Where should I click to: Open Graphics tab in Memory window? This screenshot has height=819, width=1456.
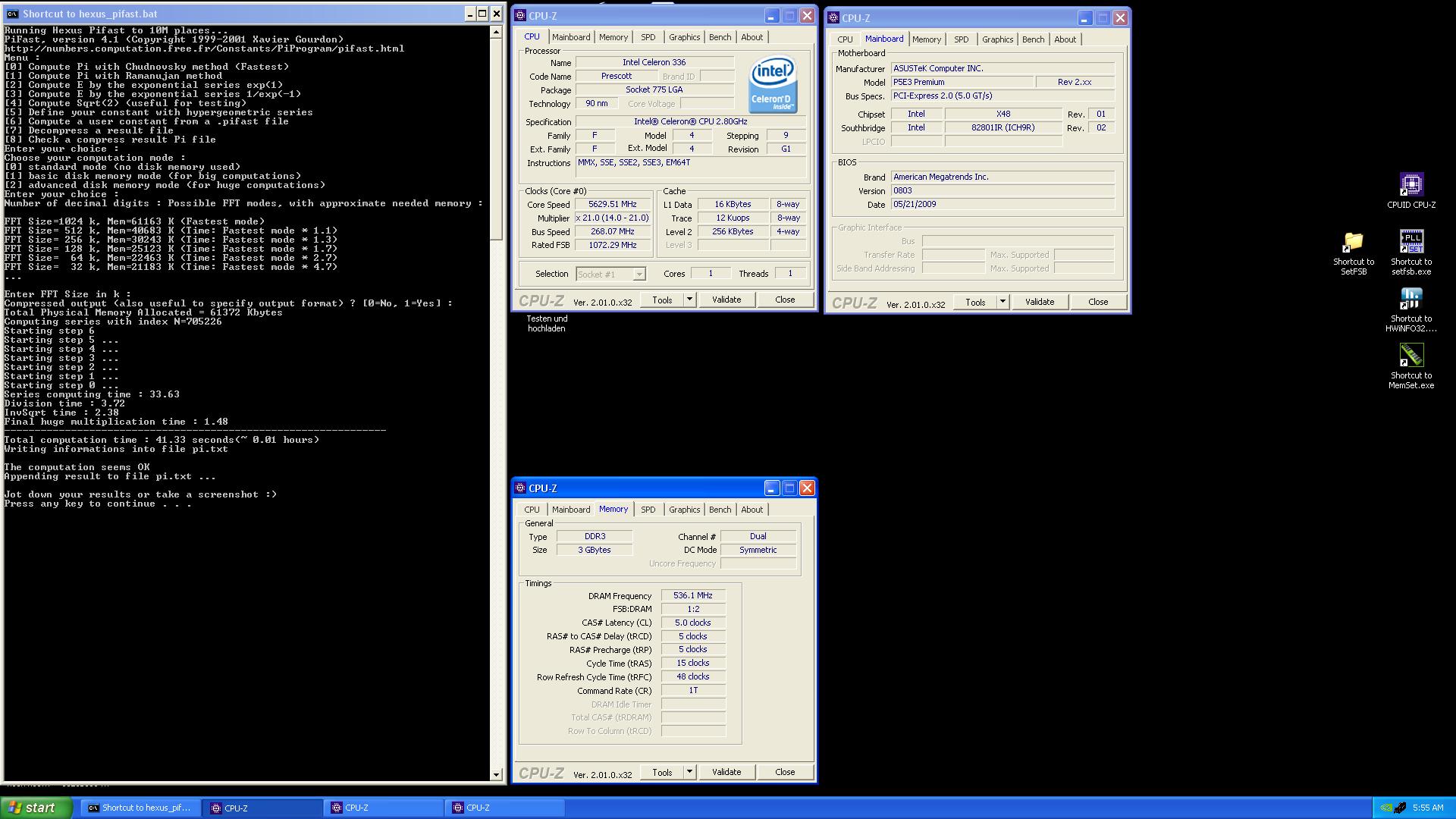click(684, 510)
